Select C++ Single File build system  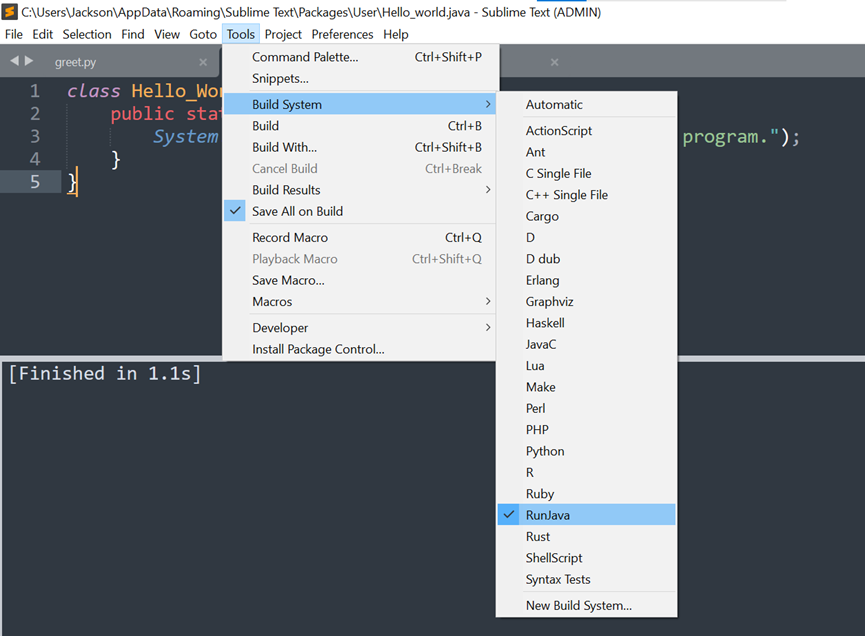click(586, 195)
